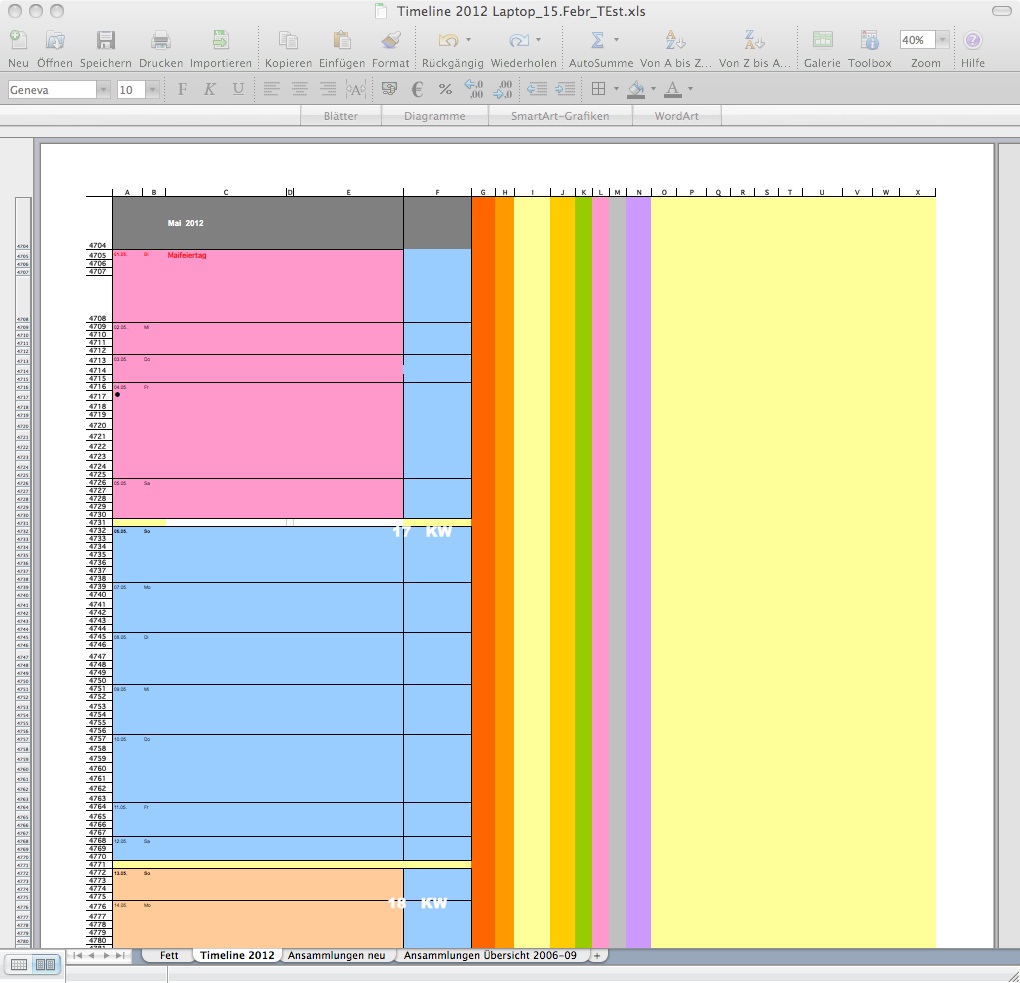Open Wiederholen history arrow
The width and height of the screenshot is (1020, 983).
(x=539, y=40)
